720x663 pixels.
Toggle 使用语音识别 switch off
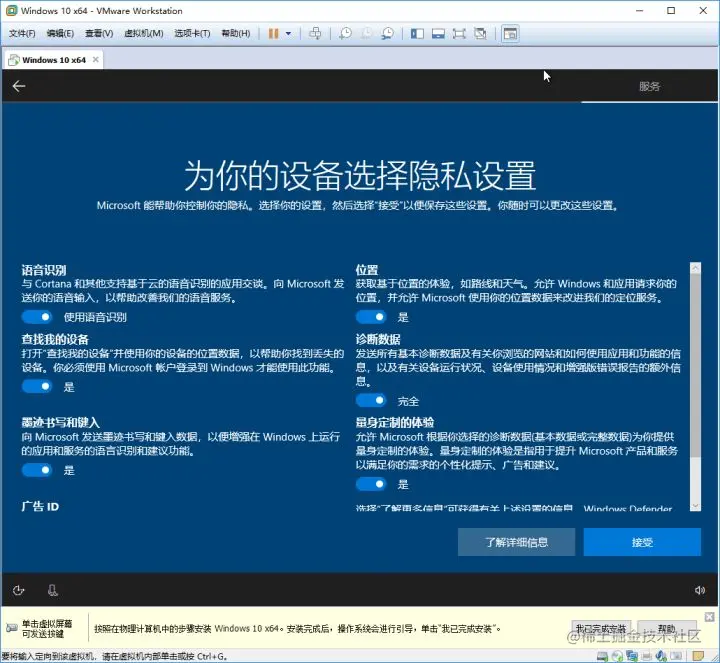click(x=37, y=317)
